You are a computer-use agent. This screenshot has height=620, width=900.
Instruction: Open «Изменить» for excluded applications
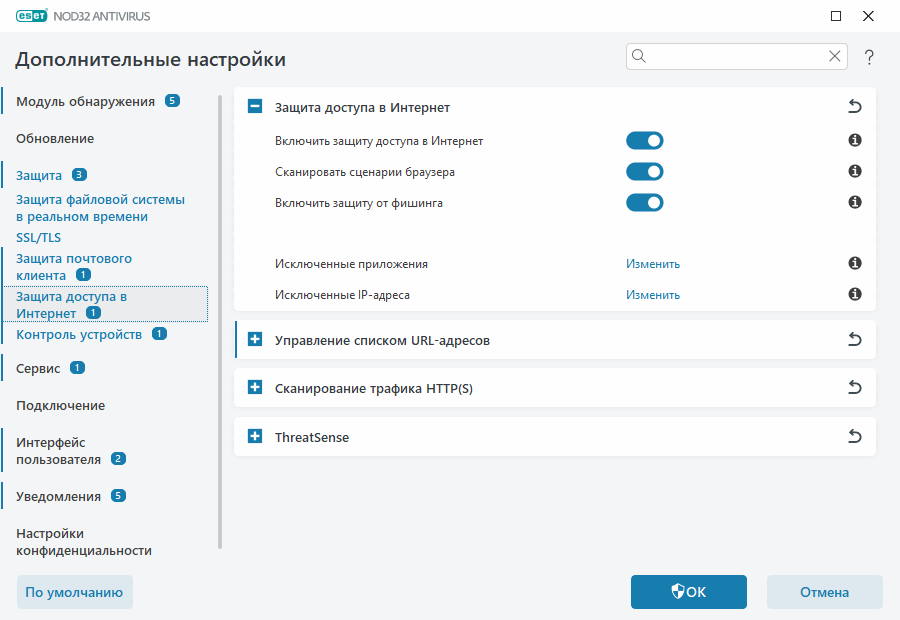(653, 264)
